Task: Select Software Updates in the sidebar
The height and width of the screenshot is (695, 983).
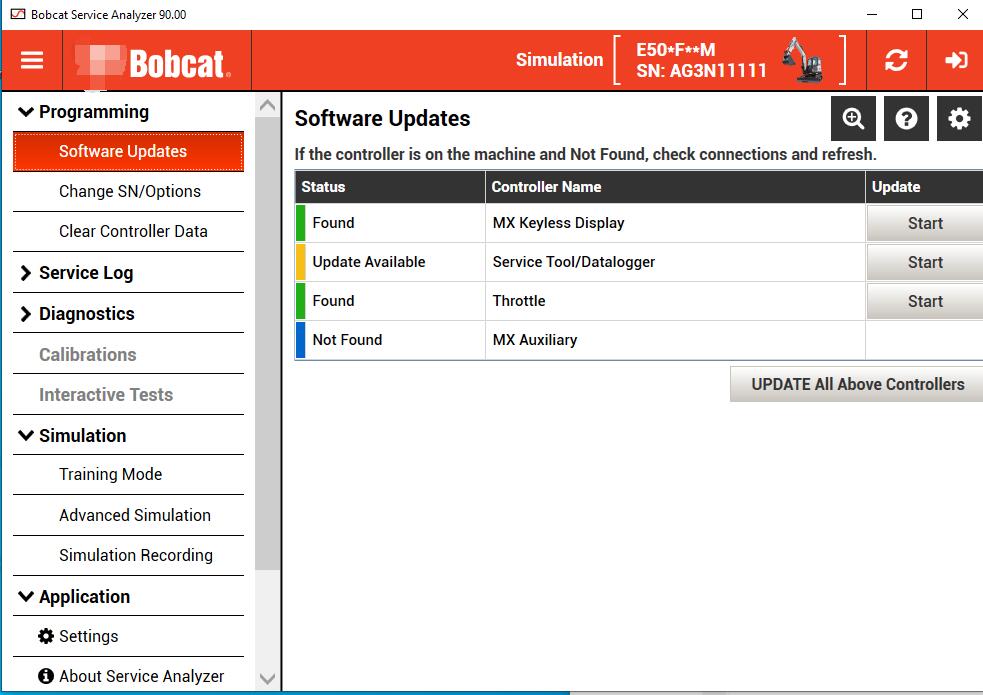Action: coord(129,151)
